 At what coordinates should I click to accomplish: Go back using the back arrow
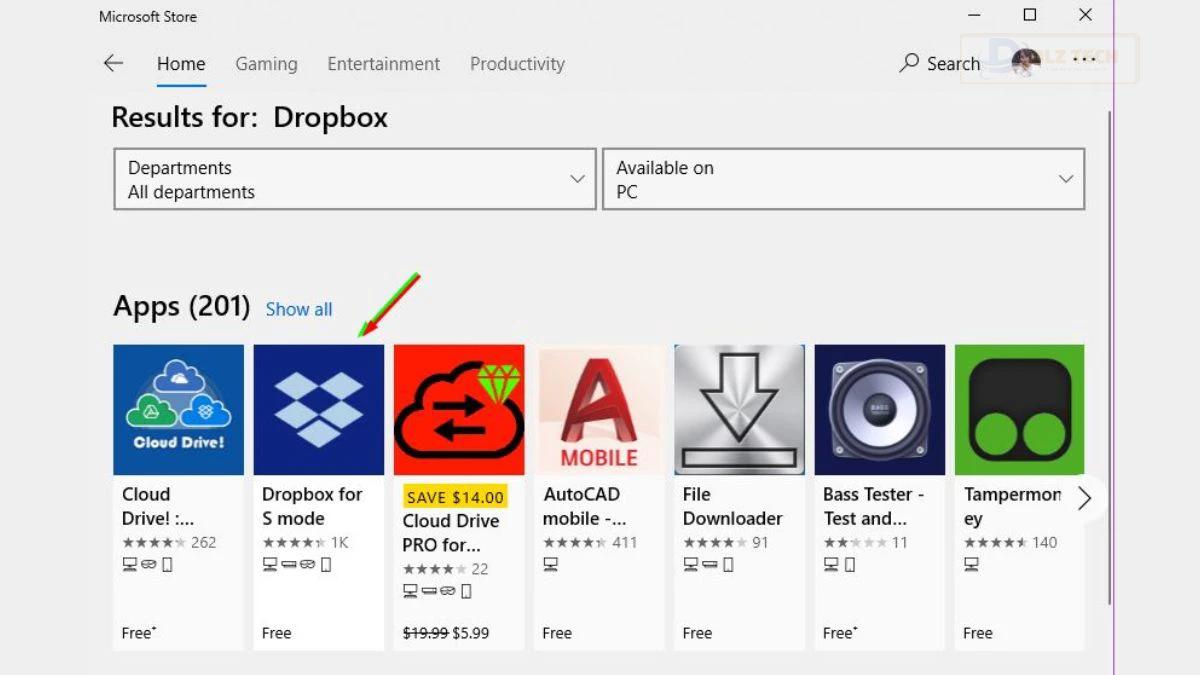(113, 63)
